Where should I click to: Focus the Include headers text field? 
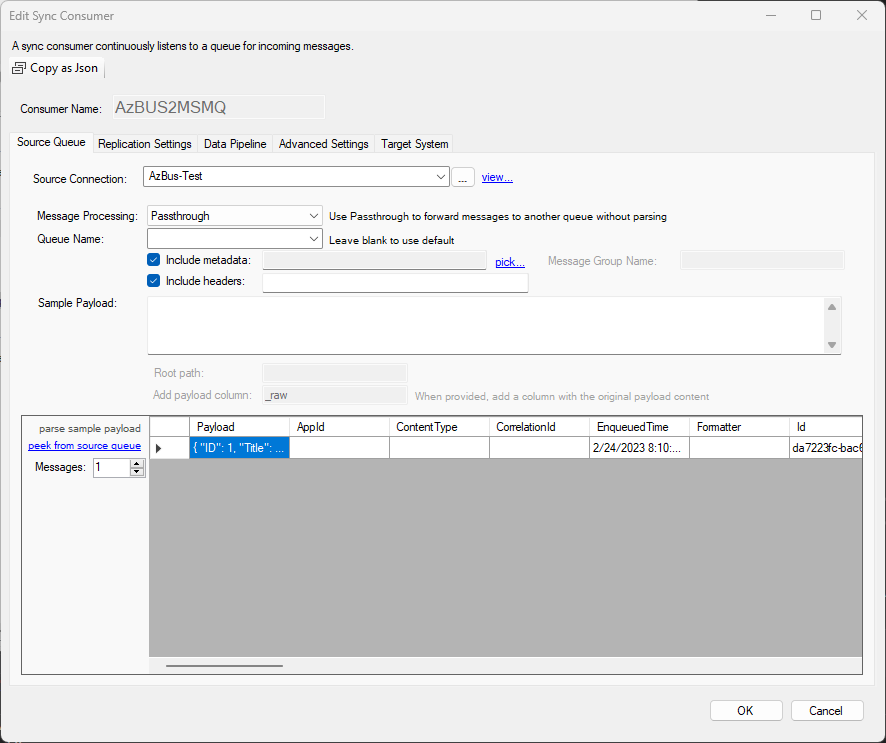coord(396,283)
